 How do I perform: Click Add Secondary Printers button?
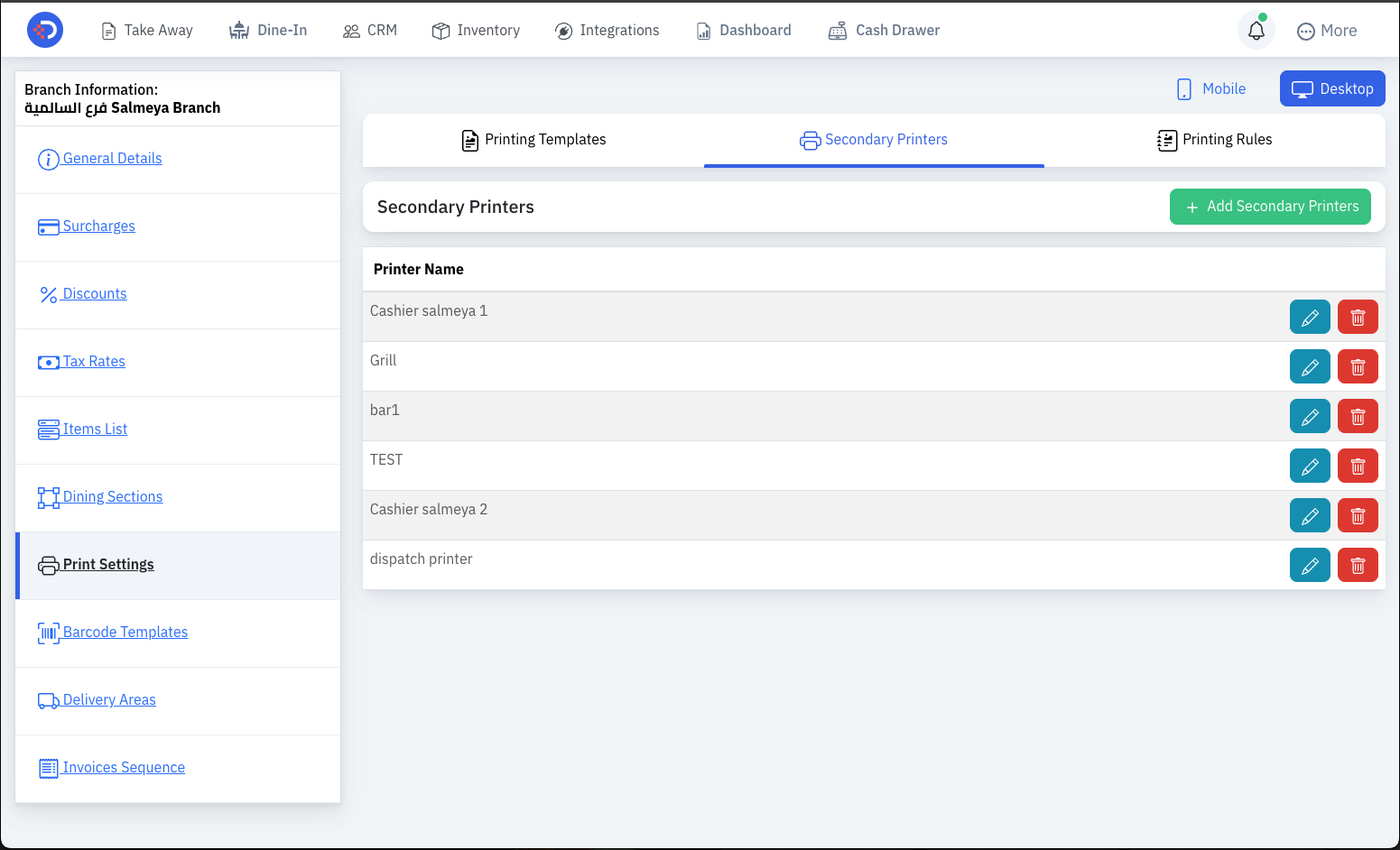pos(1270,207)
